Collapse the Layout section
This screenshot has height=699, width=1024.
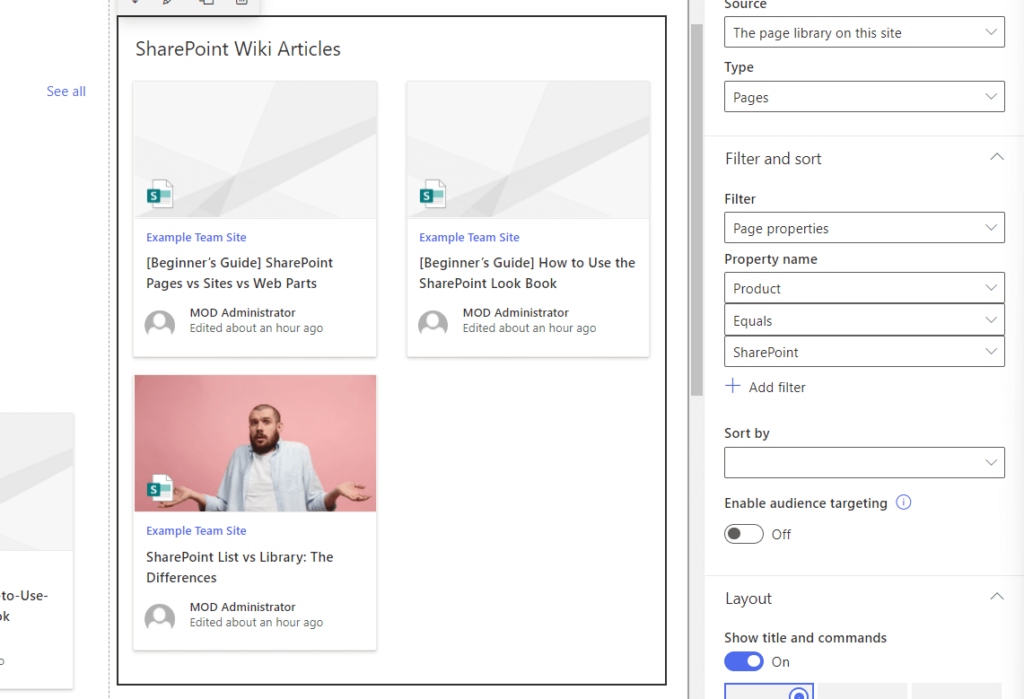pyautogui.click(x=997, y=596)
